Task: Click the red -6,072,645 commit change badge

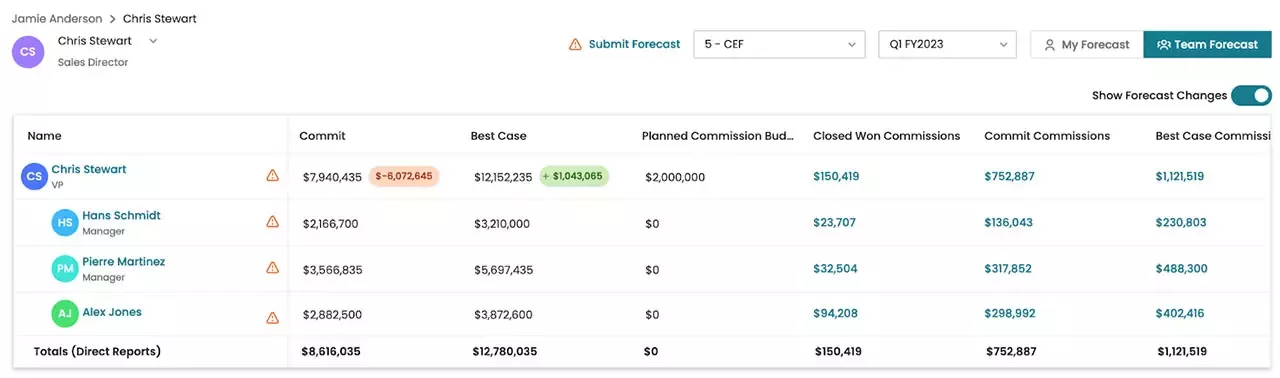Action: [x=404, y=176]
